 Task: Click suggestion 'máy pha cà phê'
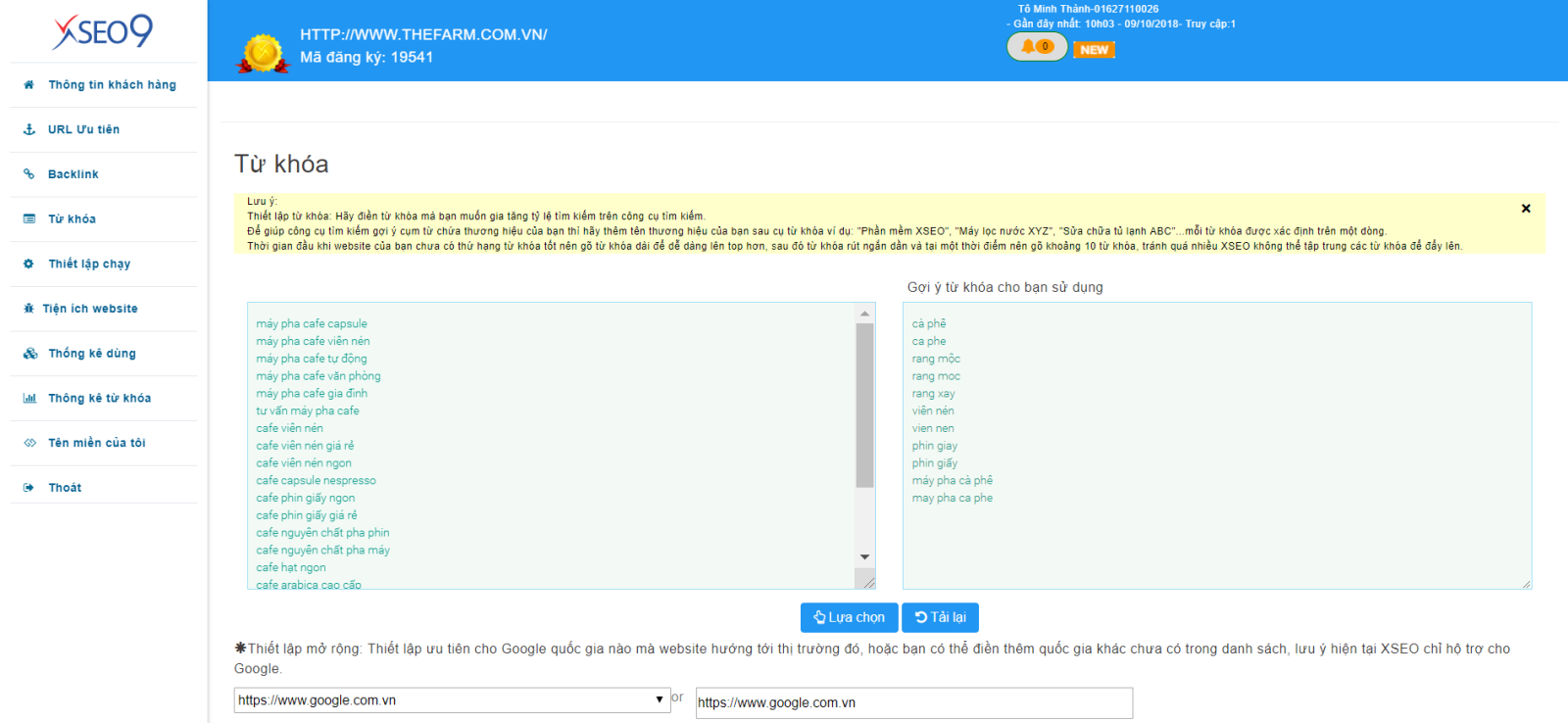pos(953,480)
